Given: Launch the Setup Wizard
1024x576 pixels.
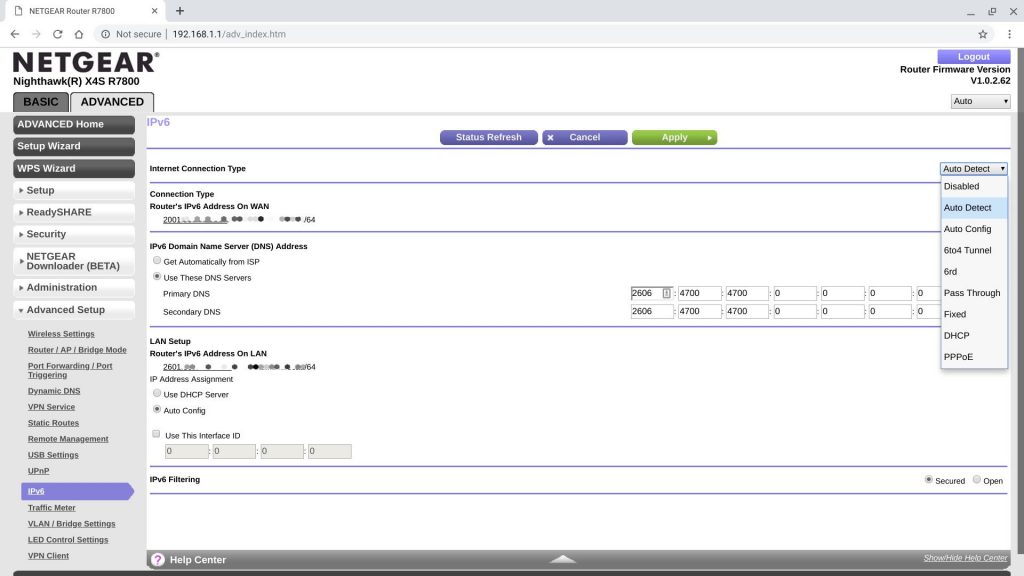Looking at the screenshot, I should pyautogui.click(x=74, y=146).
